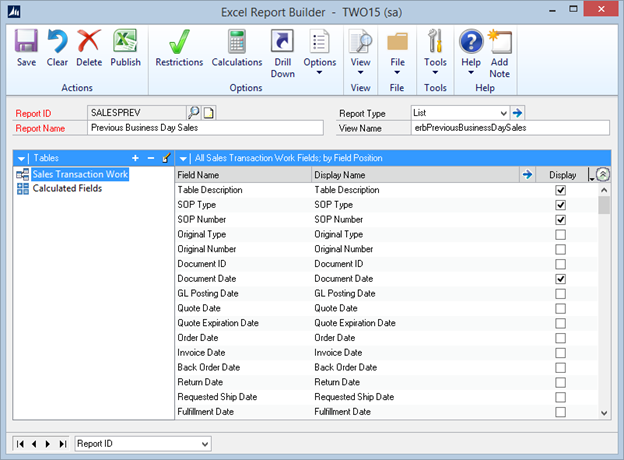The image size is (624, 460).
Task: Uncheck Display for SOP Type
Action: (x=560, y=205)
